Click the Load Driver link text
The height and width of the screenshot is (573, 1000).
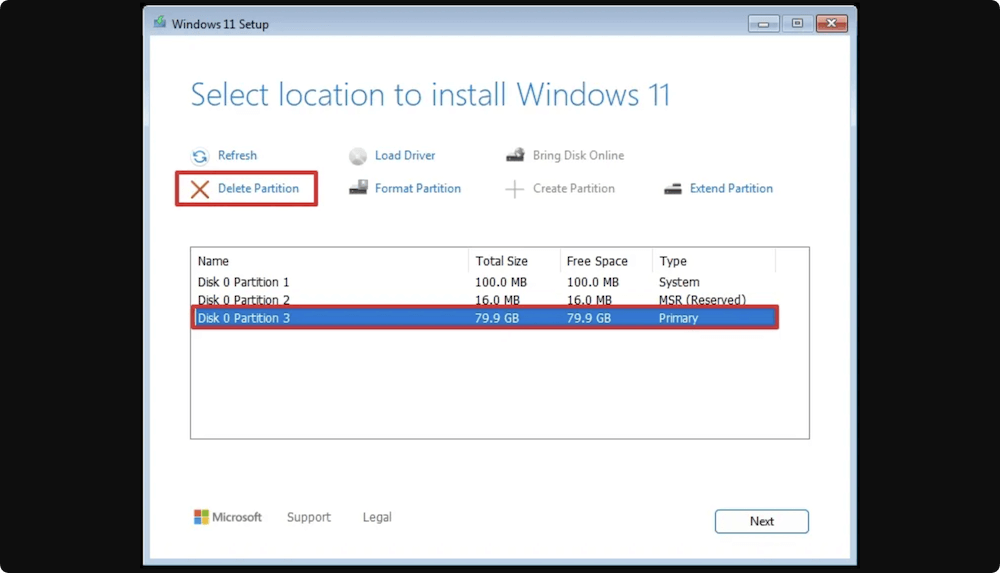[405, 155]
